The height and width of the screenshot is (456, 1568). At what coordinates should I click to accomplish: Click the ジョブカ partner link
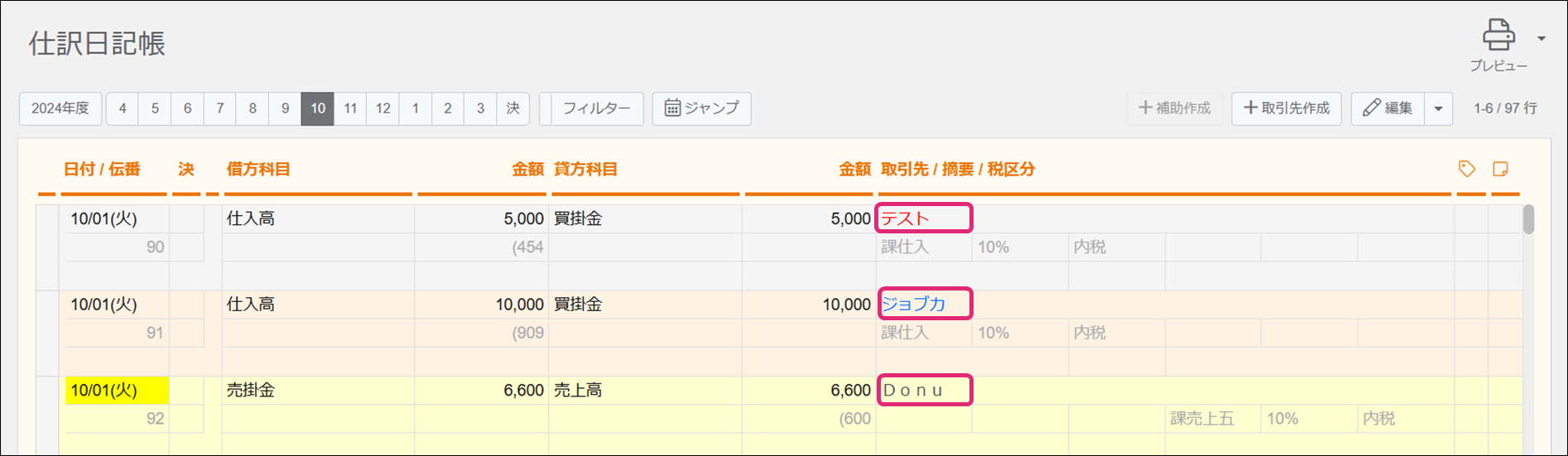coord(913,305)
